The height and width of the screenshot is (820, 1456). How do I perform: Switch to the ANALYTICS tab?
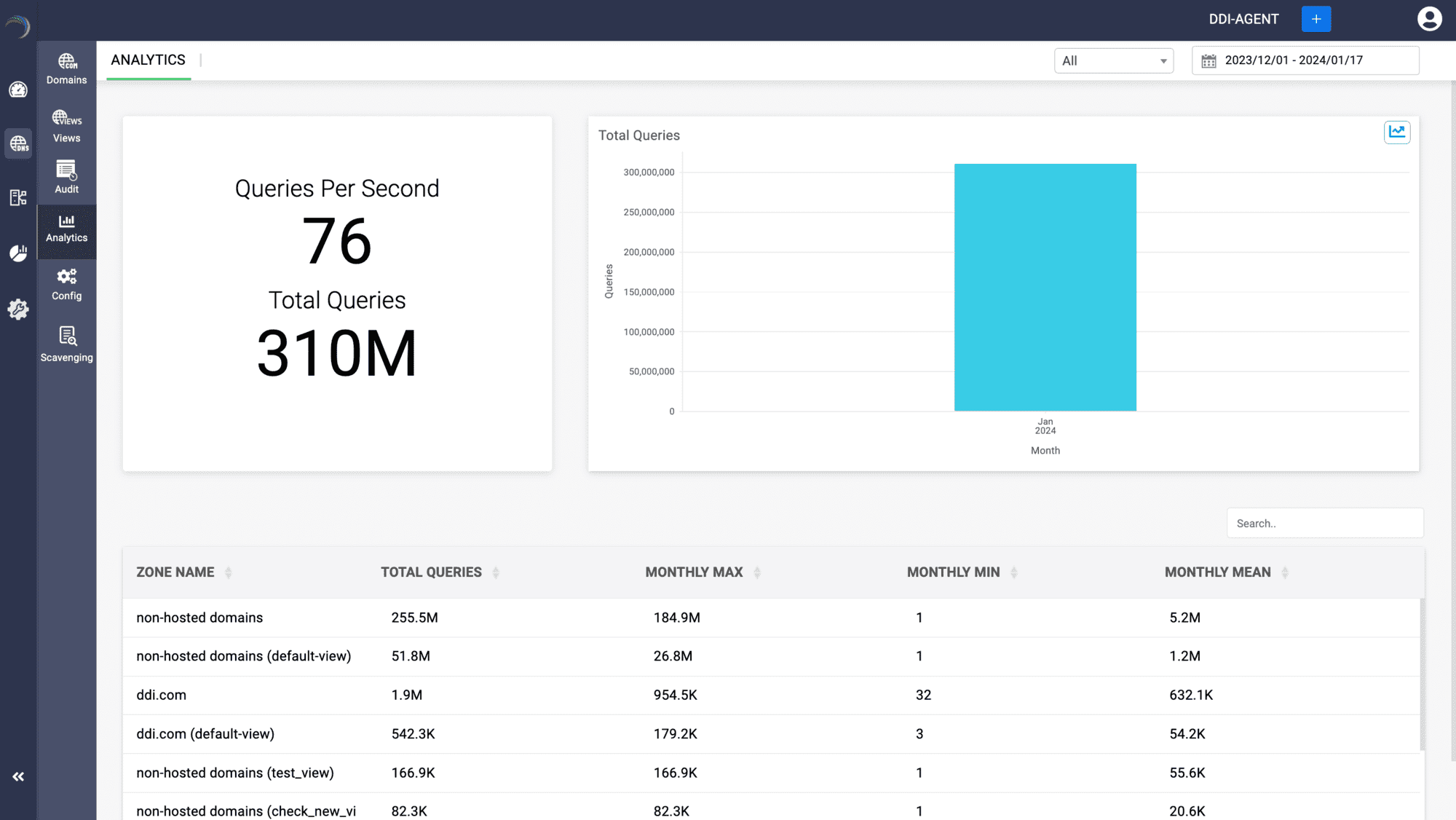pos(148,60)
